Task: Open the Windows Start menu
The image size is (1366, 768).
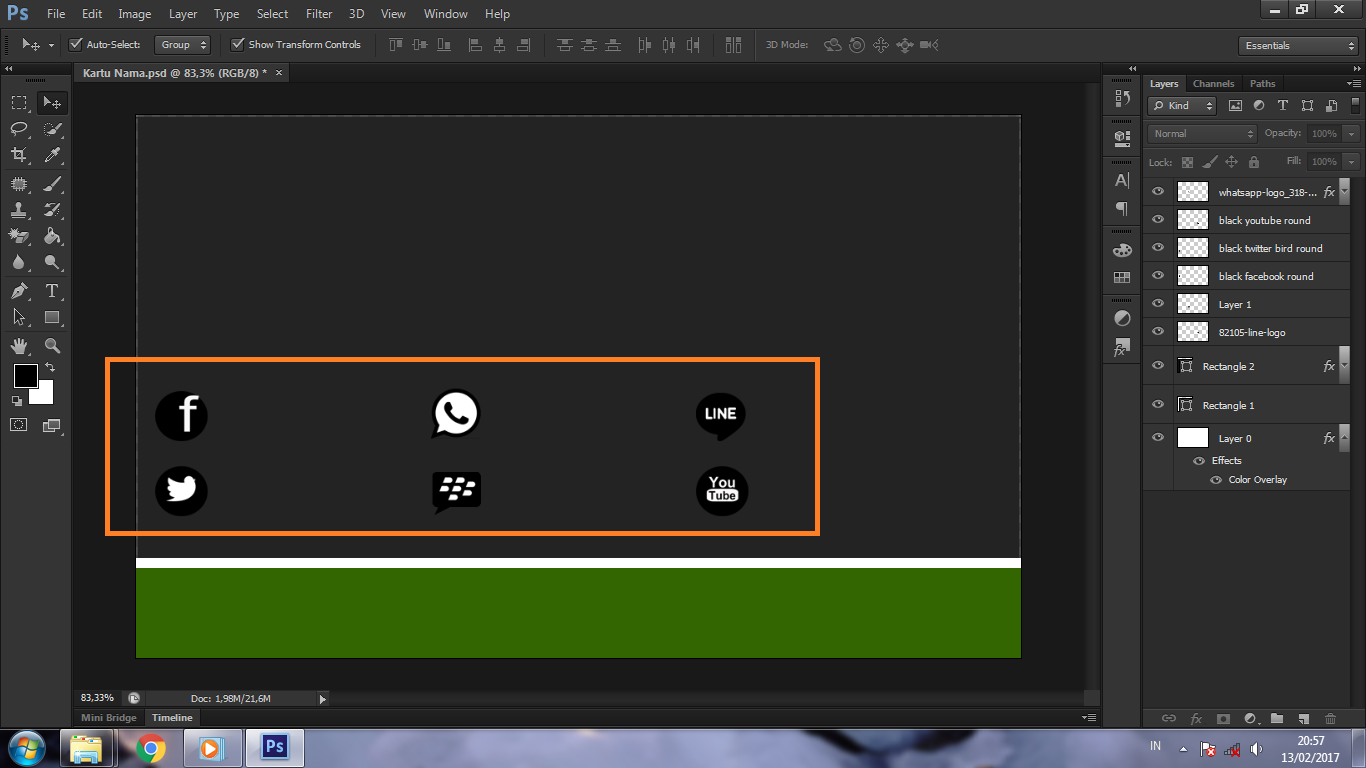Action: tap(25, 747)
